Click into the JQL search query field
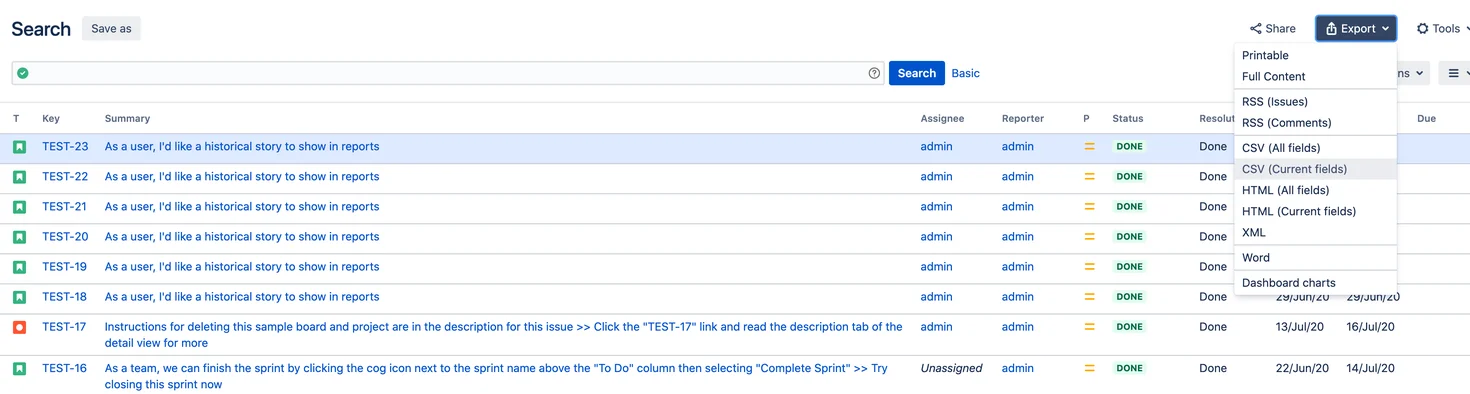This screenshot has width=1470, height=394. pos(448,73)
